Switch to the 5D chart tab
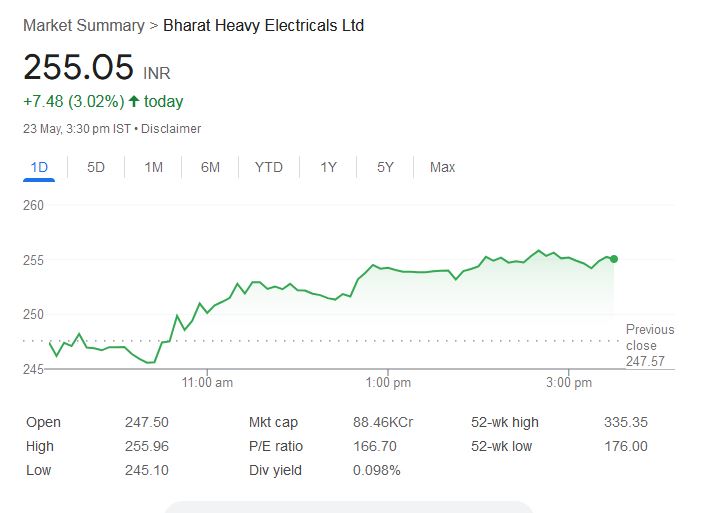 click(96, 167)
